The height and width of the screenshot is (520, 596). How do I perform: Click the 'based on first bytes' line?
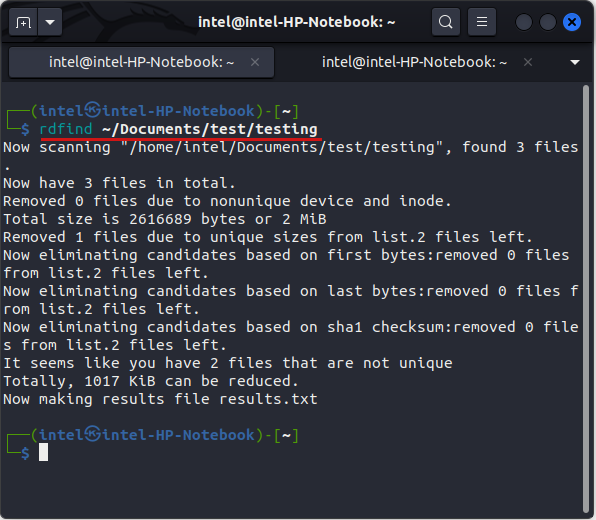[x=286, y=264]
